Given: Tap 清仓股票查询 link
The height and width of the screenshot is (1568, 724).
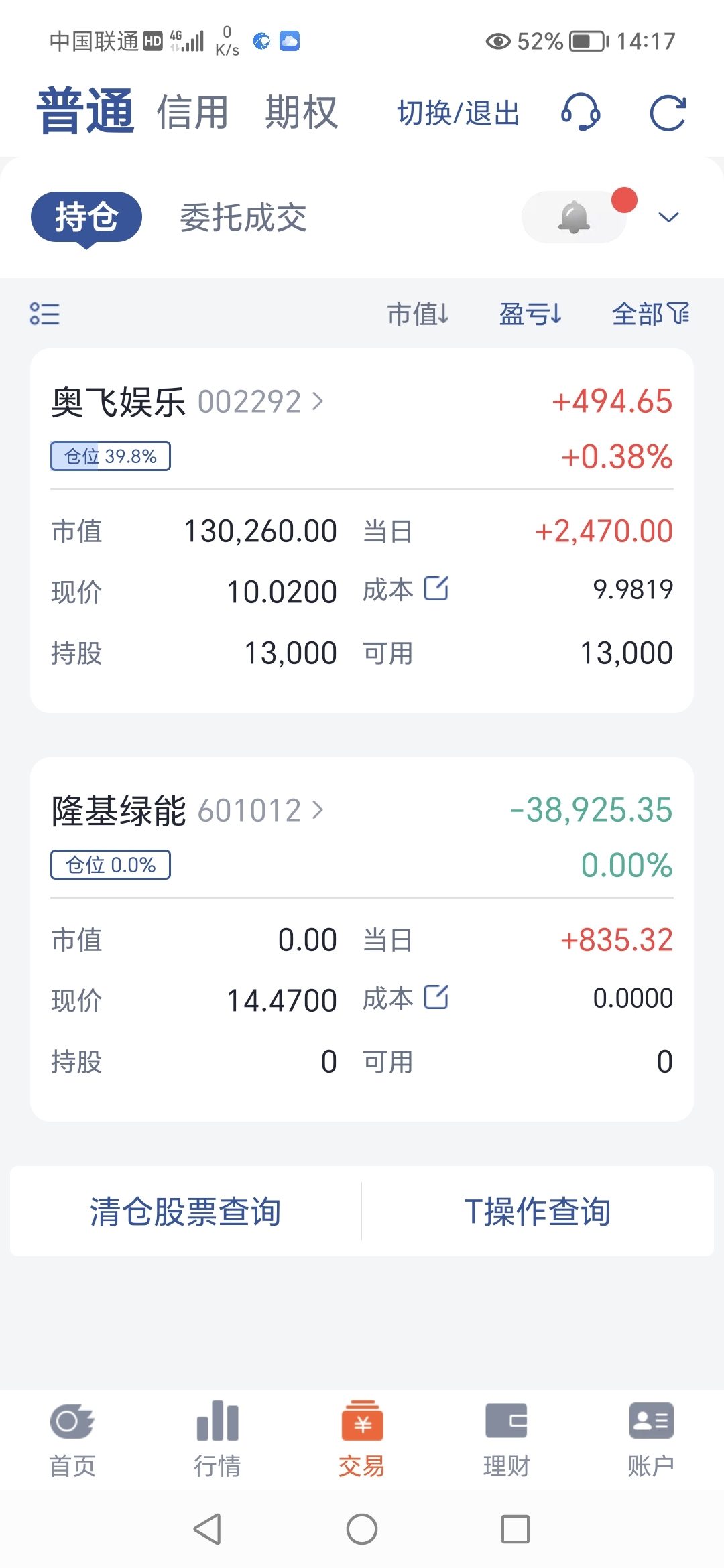Looking at the screenshot, I should [x=186, y=1212].
